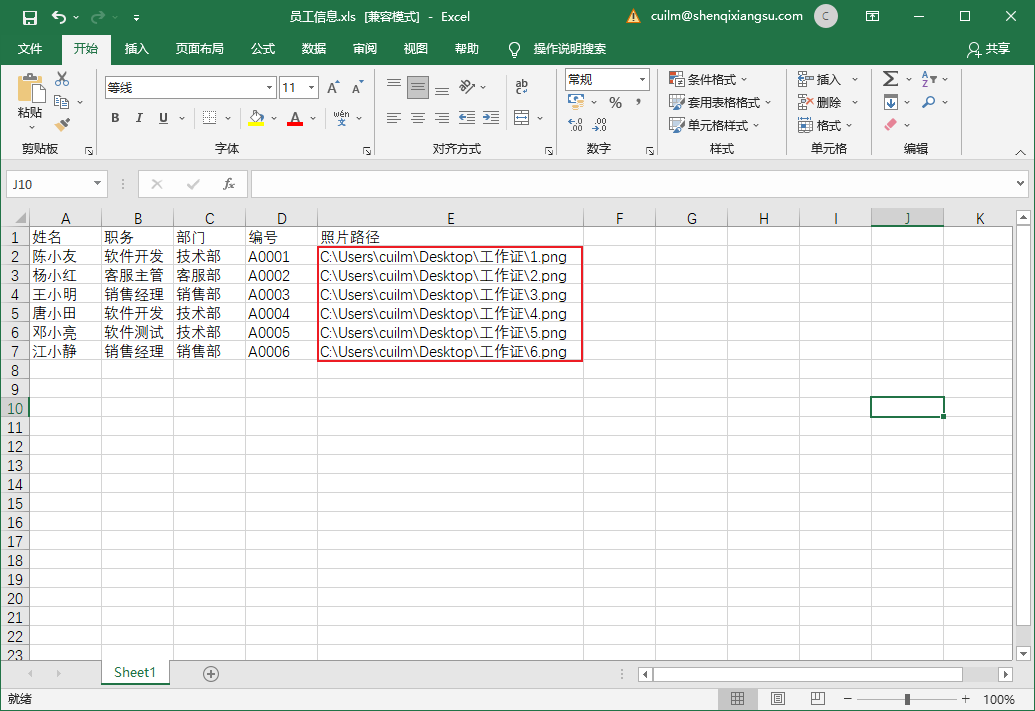Image resolution: width=1035 pixels, height=711 pixels.
Task: Open 条件格式 conditional formatting menu
Action: [x=709, y=79]
